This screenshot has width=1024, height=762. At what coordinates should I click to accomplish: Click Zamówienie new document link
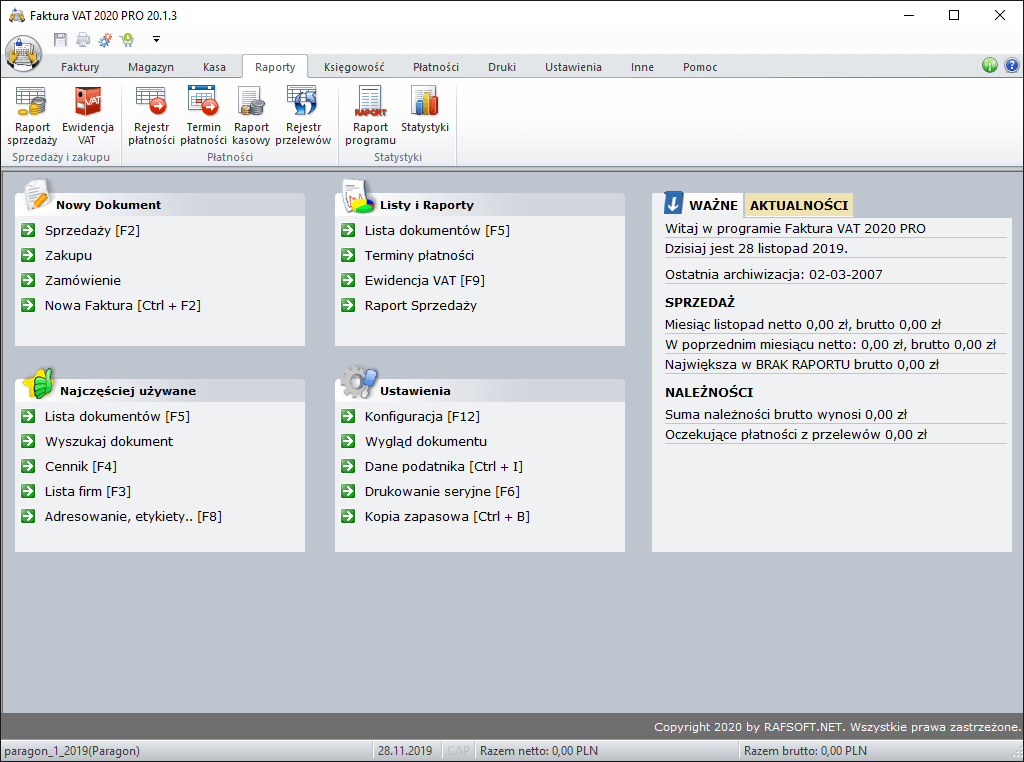83,280
